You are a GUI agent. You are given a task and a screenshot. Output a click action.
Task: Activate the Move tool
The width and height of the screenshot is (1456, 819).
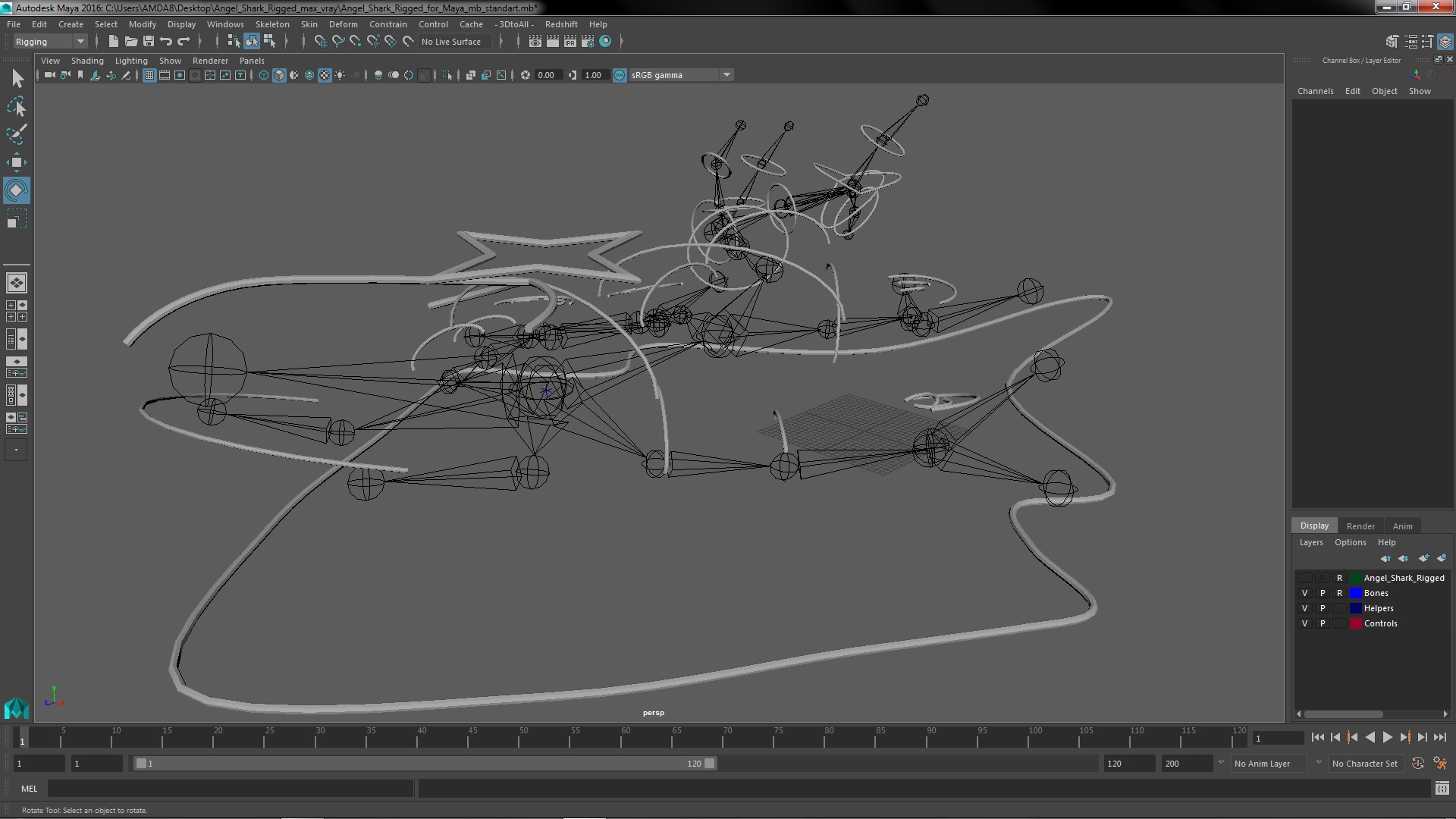click(17, 162)
